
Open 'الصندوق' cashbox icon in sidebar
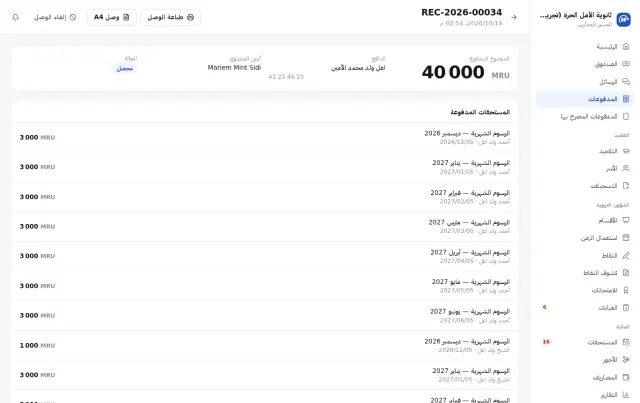coord(626,64)
